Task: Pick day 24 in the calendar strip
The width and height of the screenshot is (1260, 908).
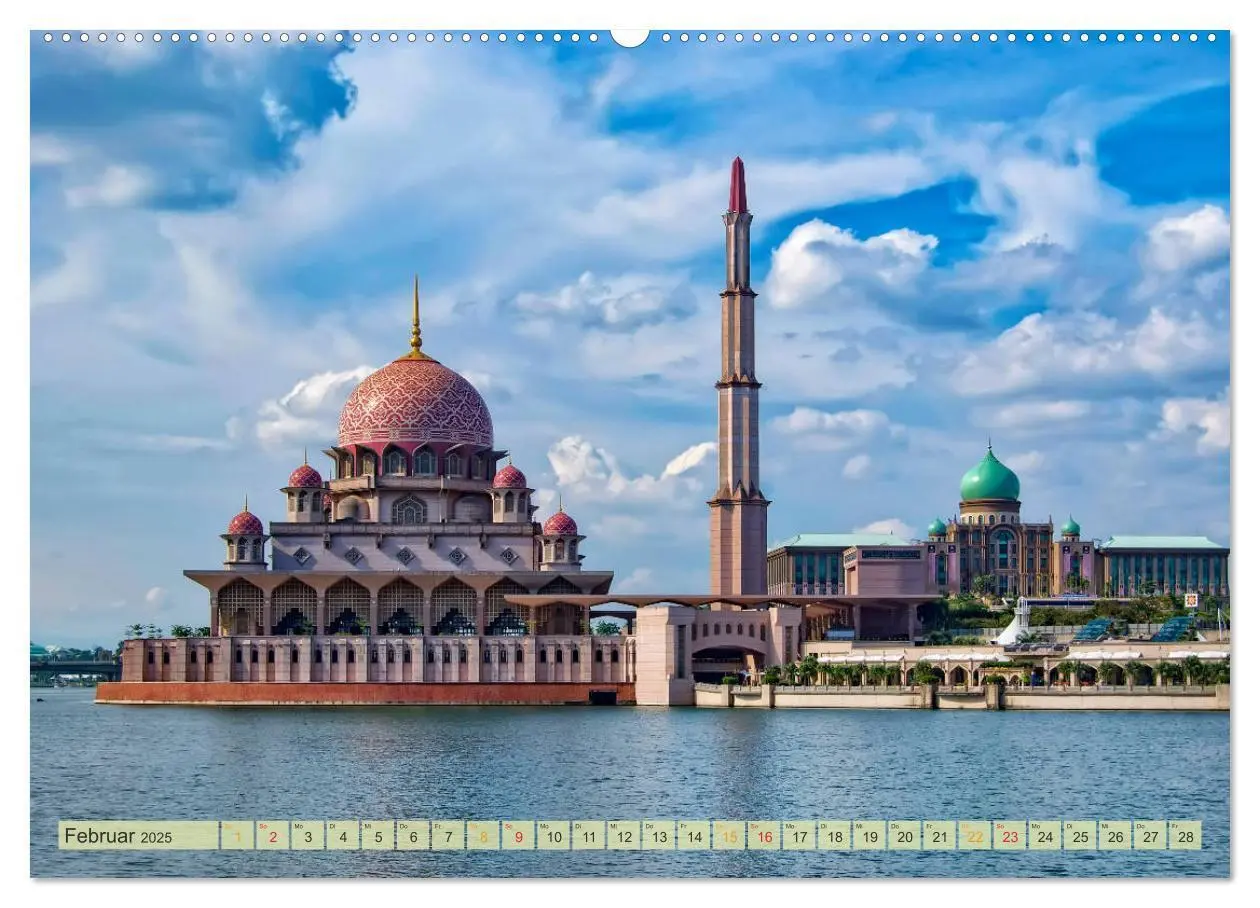Action: (x=1045, y=835)
